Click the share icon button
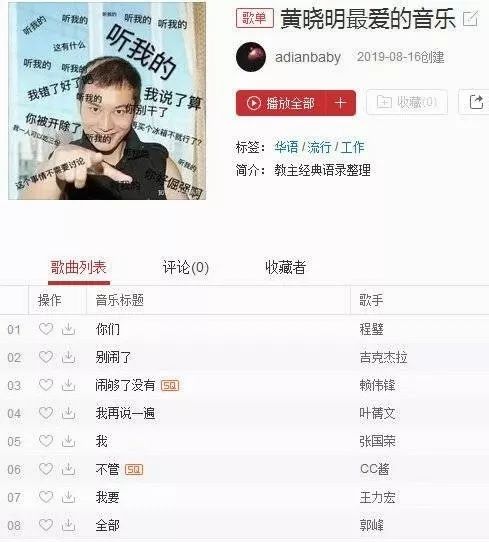This screenshot has width=489, height=542. (476, 102)
